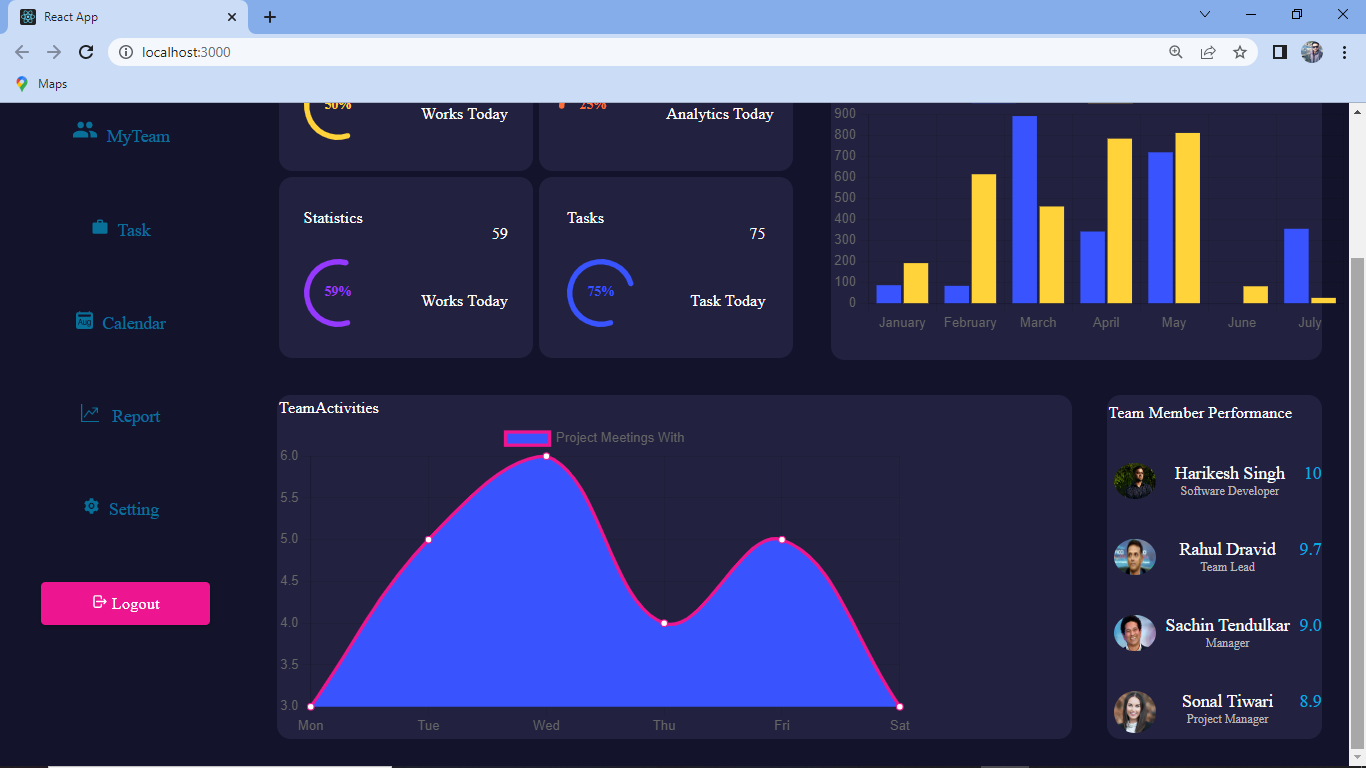This screenshot has height=768, width=1366.
Task: Click the zoom magnifier icon in address bar
Action: click(1176, 52)
